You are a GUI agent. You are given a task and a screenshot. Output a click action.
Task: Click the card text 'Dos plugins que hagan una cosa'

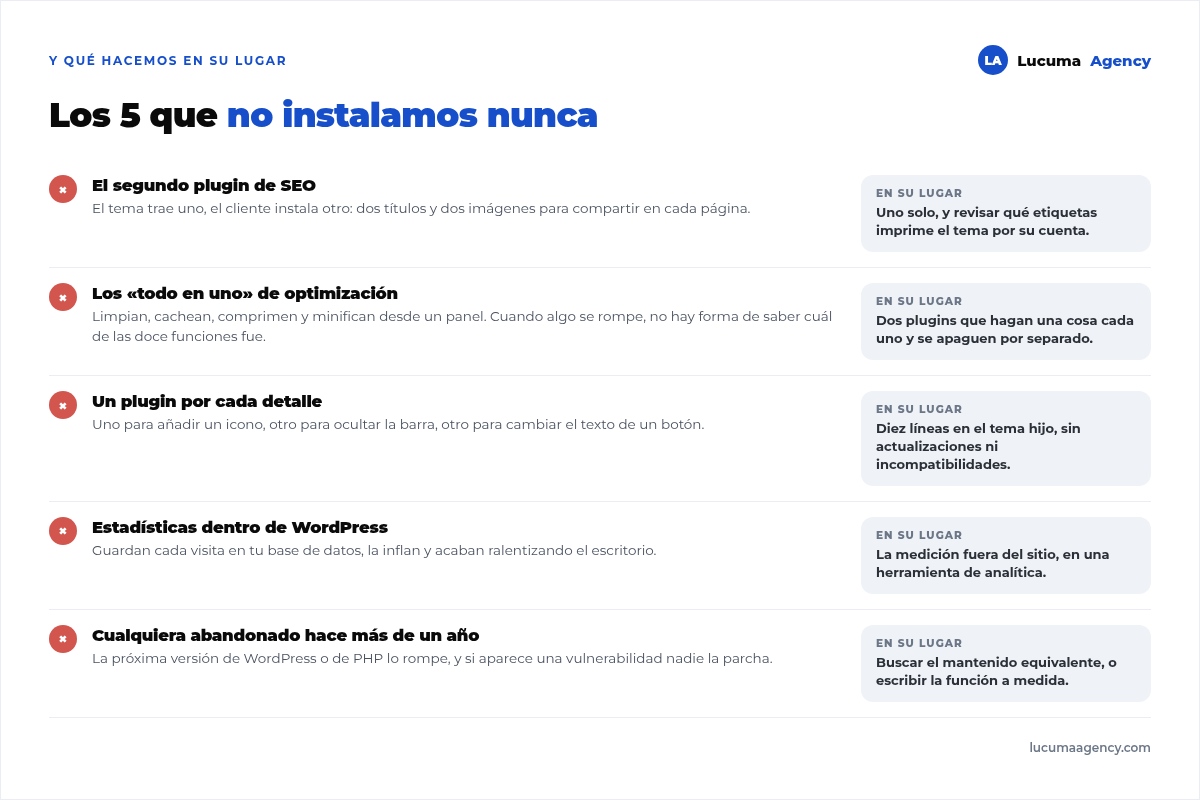(1005, 329)
